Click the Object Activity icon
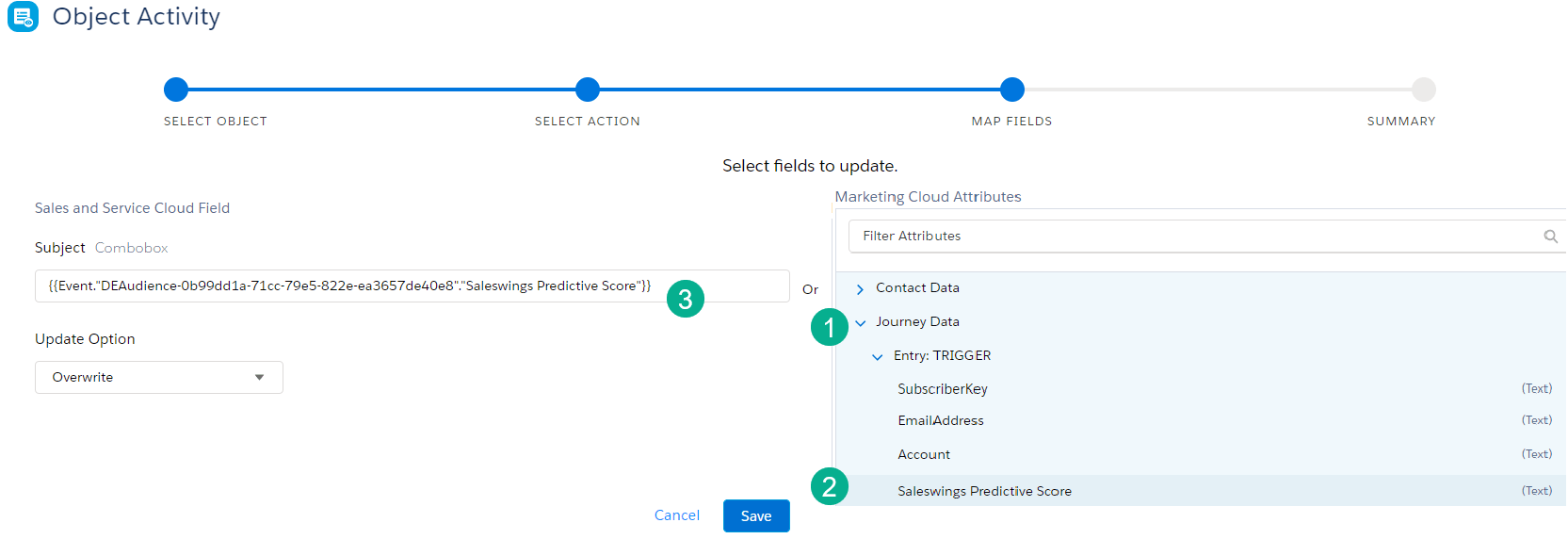The width and height of the screenshot is (1568, 539). [x=23, y=16]
